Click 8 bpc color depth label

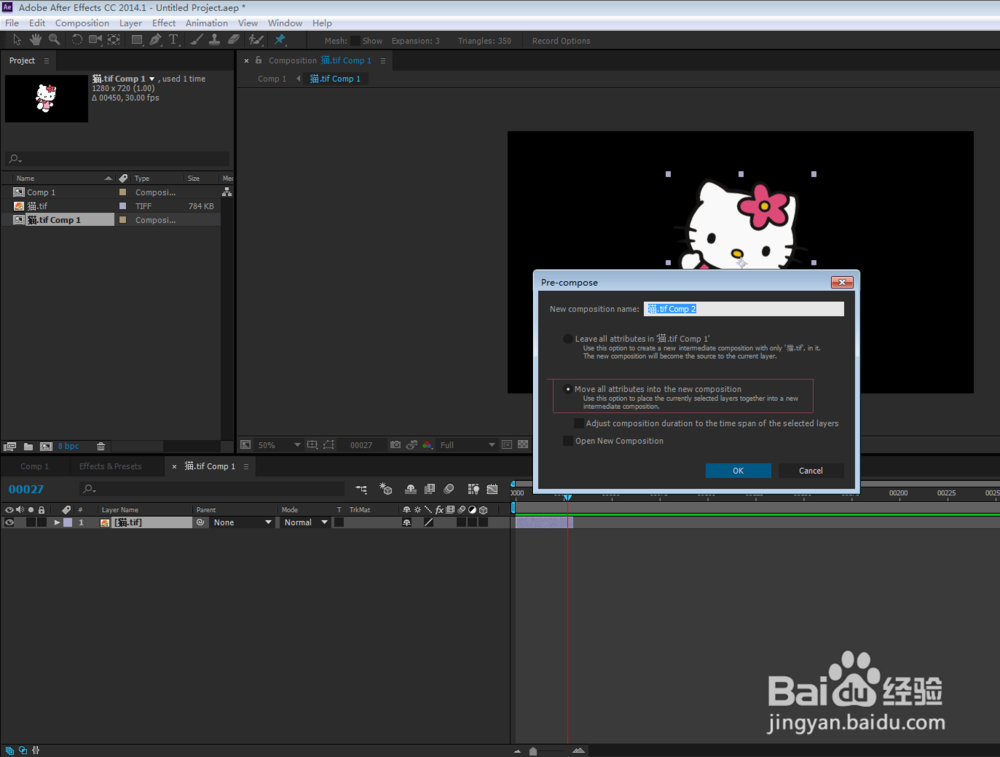(x=69, y=446)
